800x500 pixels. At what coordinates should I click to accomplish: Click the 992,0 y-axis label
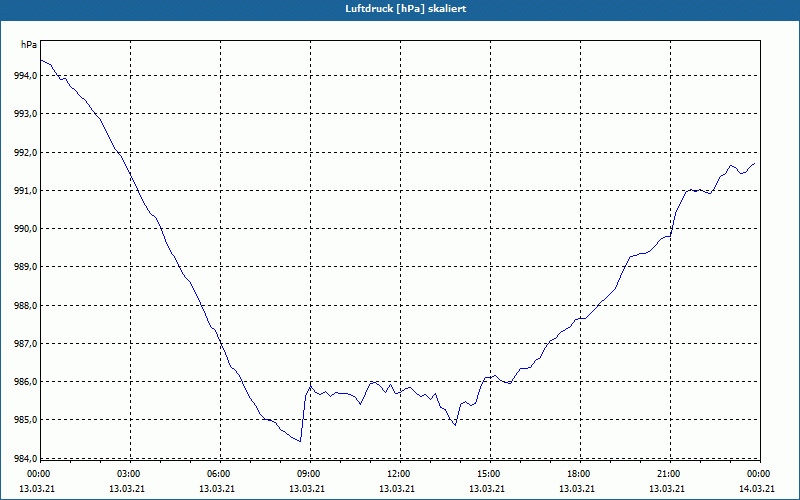25,153
